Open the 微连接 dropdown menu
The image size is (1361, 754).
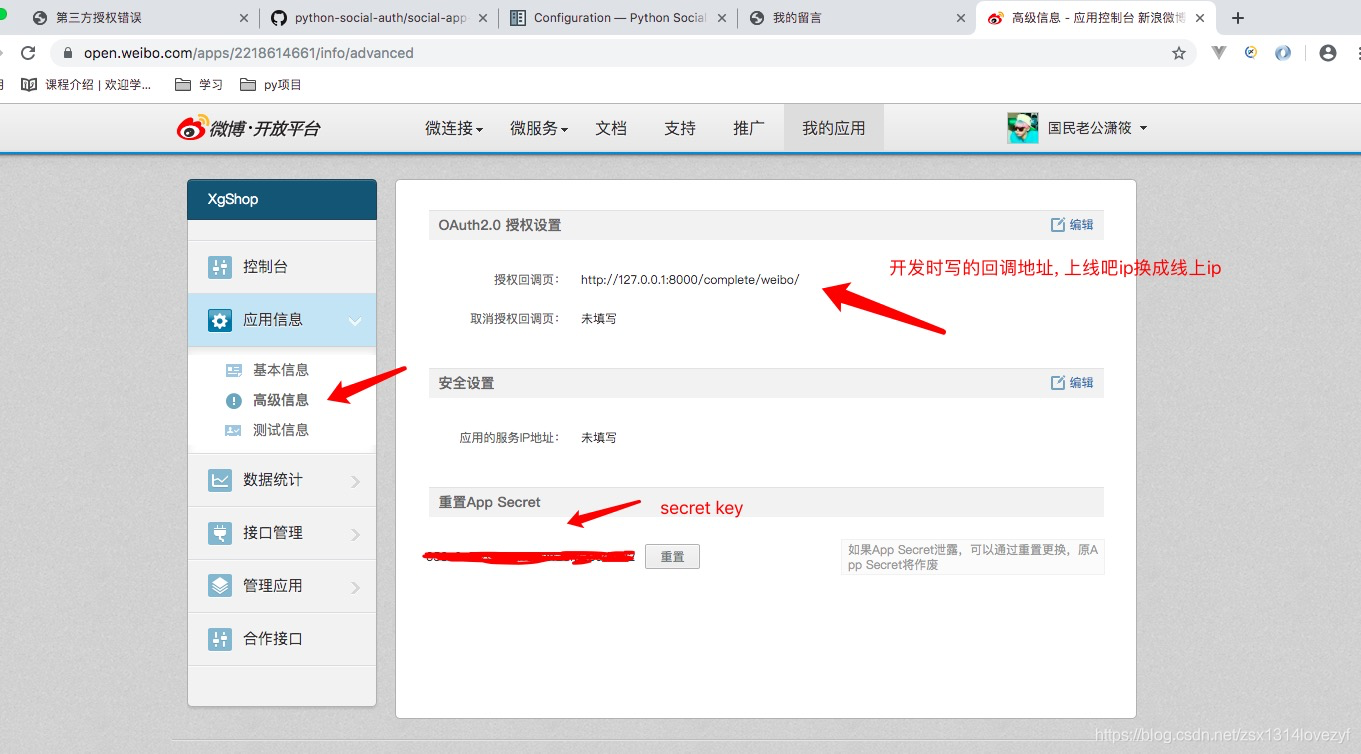point(454,128)
